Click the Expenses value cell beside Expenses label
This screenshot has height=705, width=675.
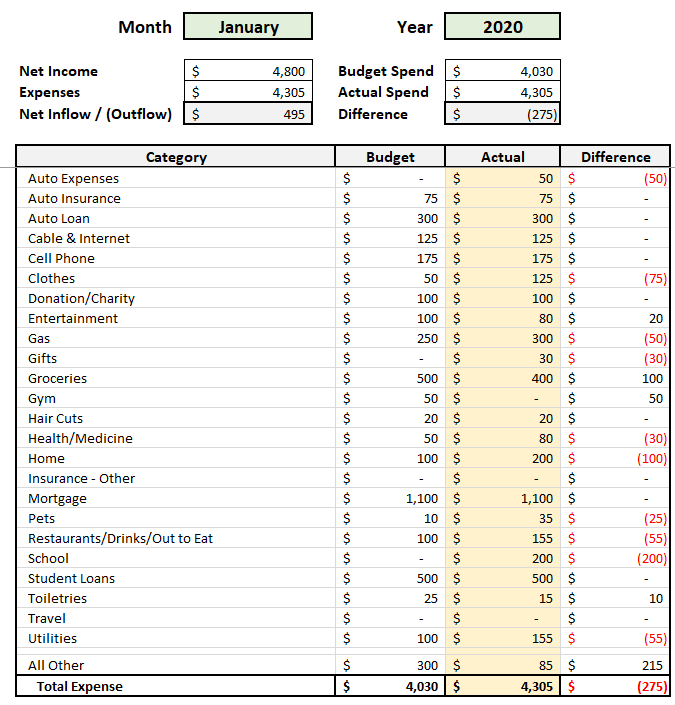coord(248,92)
